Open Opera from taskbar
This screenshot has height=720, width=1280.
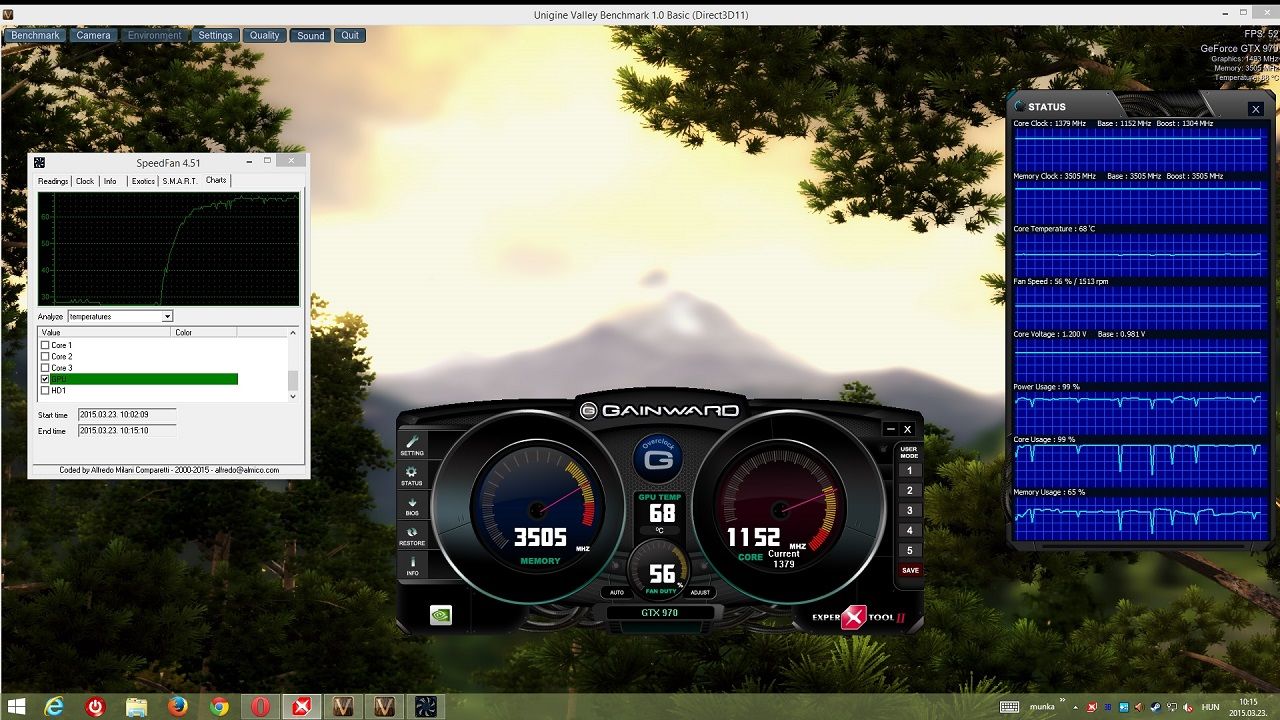(x=260, y=707)
